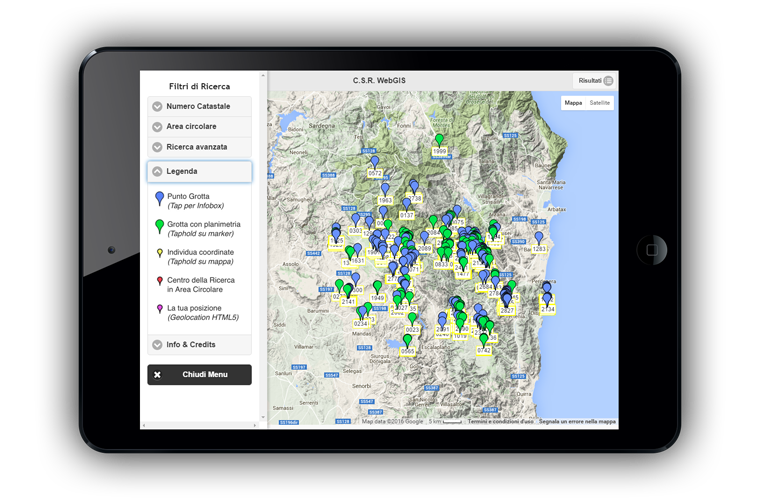Open Segnala un errore nella mappa link
Viewport: 760px width, 500px height.
(x=577, y=422)
